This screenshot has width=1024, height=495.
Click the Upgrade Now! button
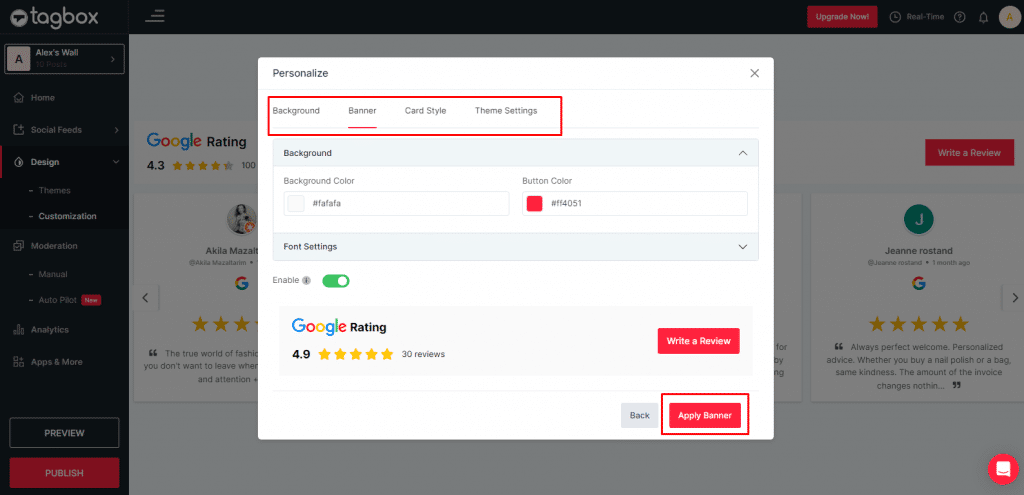(x=842, y=17)
